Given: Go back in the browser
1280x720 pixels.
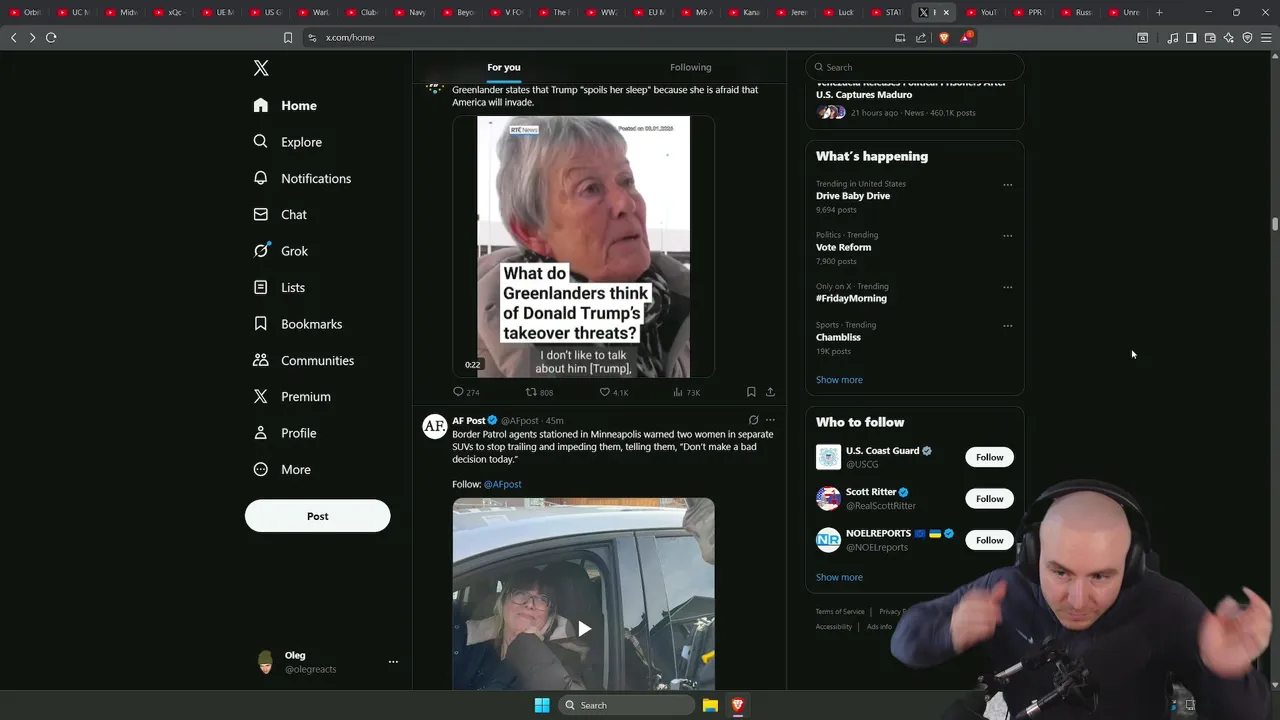Looking at the screenshot, I should tap(13, 37).
